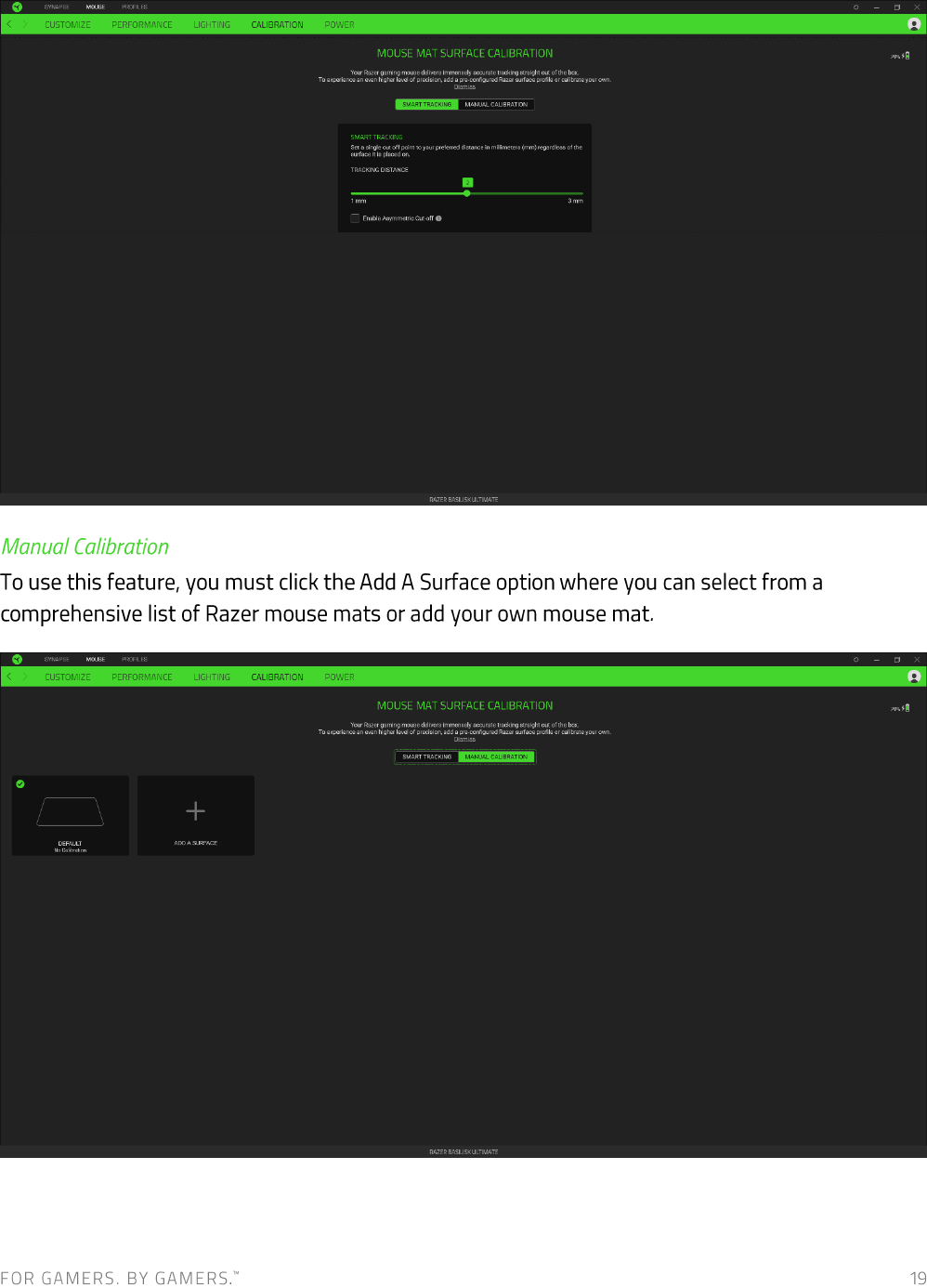Viewport: 927px width, 1288px height.
Task: Click the Razer logo in the Smart Tracking screenshot
Action: click(x=17, y=7)
